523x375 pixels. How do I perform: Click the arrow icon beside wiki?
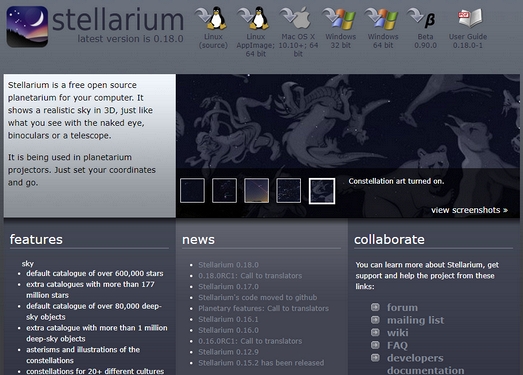coord(375,332)
